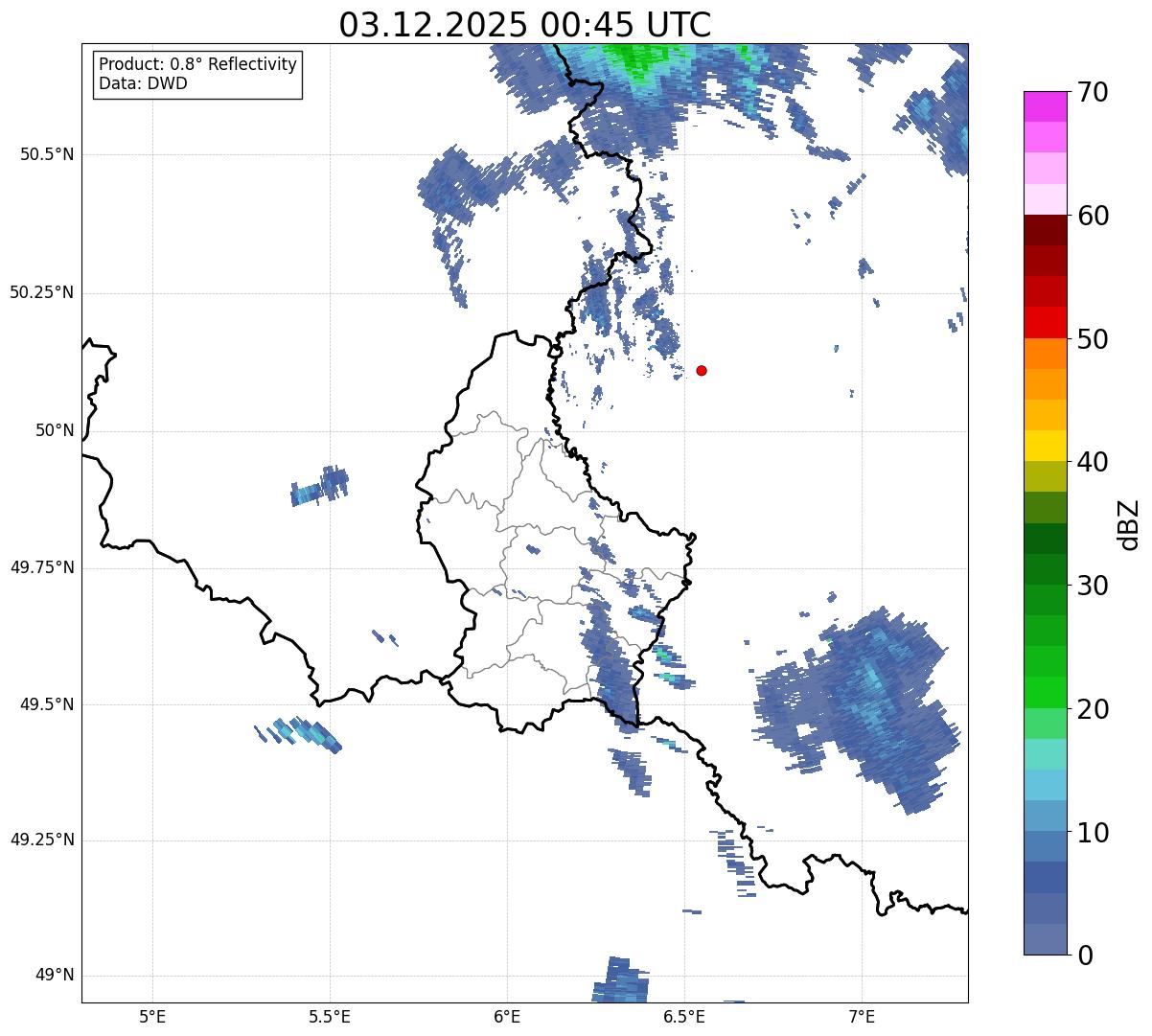
Task: Click the 6.5°E longitude label
Action: click(x=684, y=1016)
